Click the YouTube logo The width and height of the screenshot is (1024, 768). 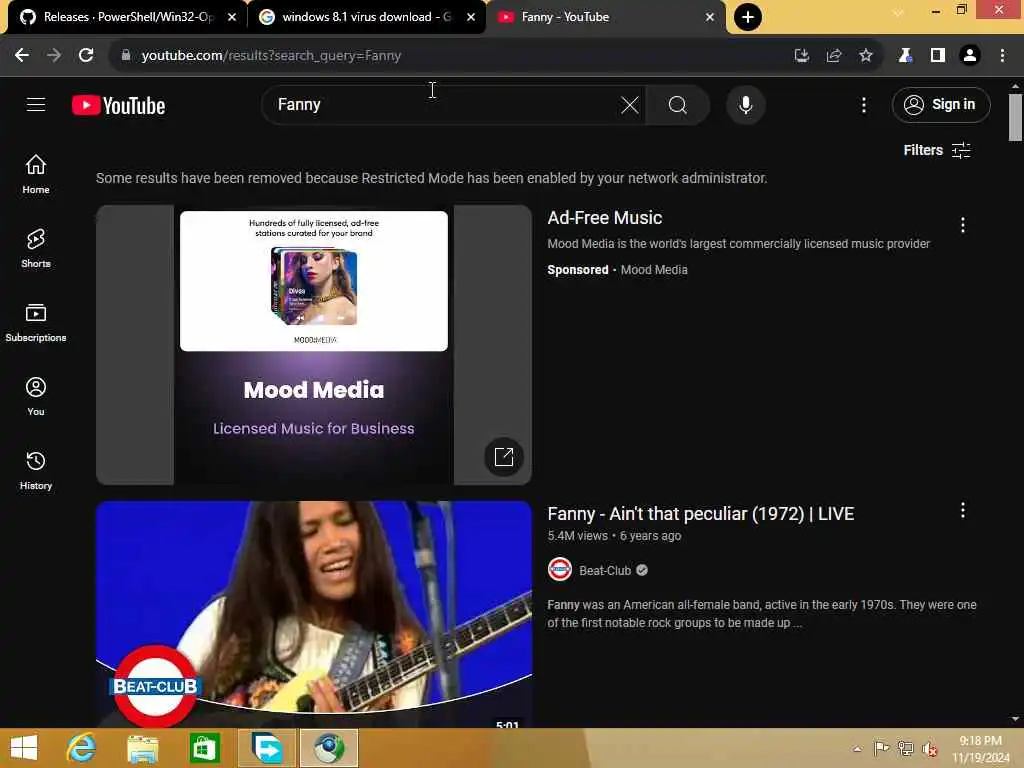pyautogui.click(x=118, y=105)
